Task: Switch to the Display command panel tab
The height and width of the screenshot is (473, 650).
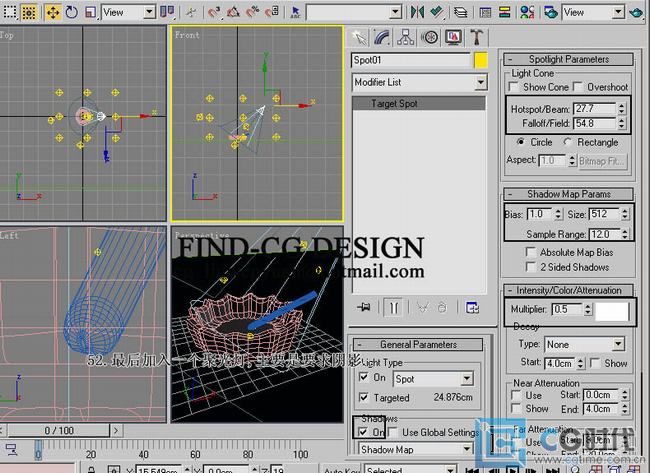Action: [453, 38]
